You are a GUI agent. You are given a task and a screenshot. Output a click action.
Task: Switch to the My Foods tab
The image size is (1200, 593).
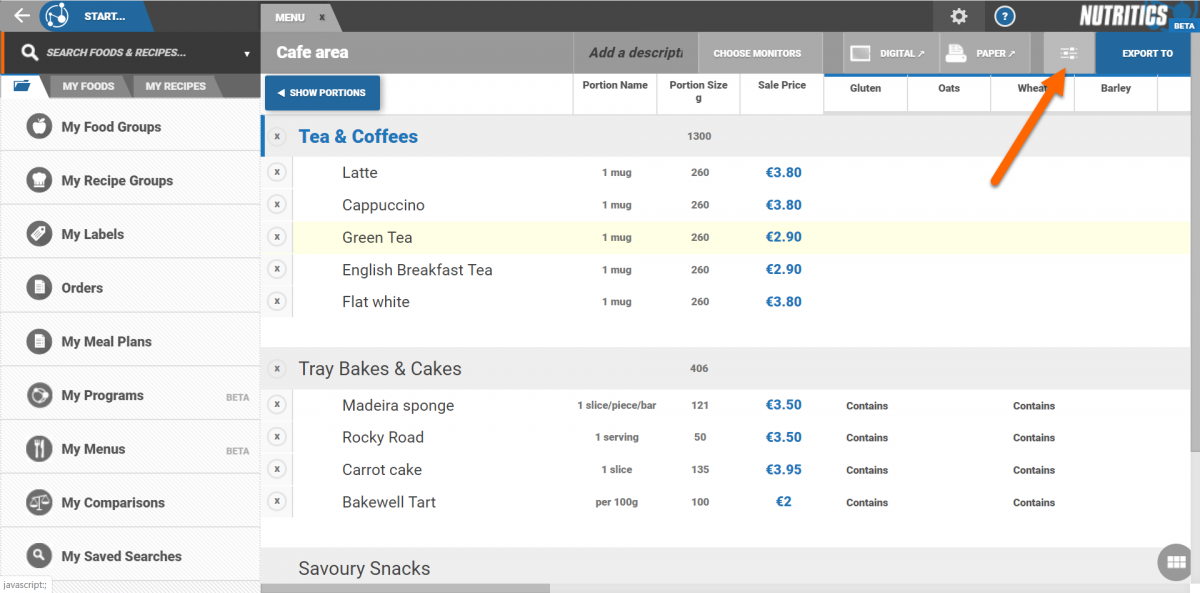[x=88, y=86]
